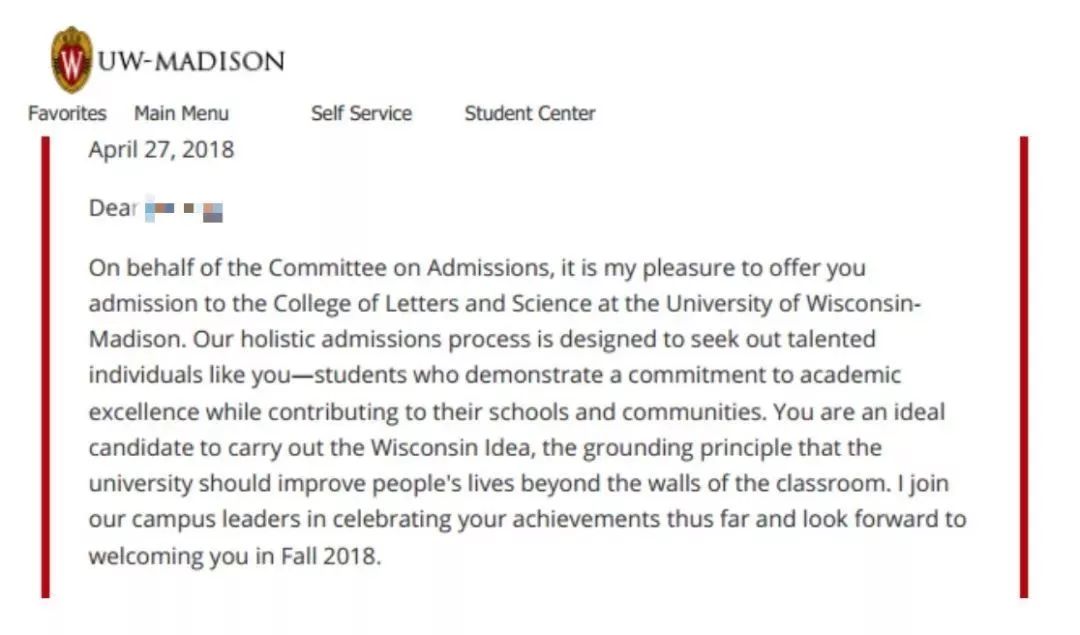The width and height of the screenshot is (1080, 635).
Task: Click the UW-Madison crest logo
Action: 71,60
